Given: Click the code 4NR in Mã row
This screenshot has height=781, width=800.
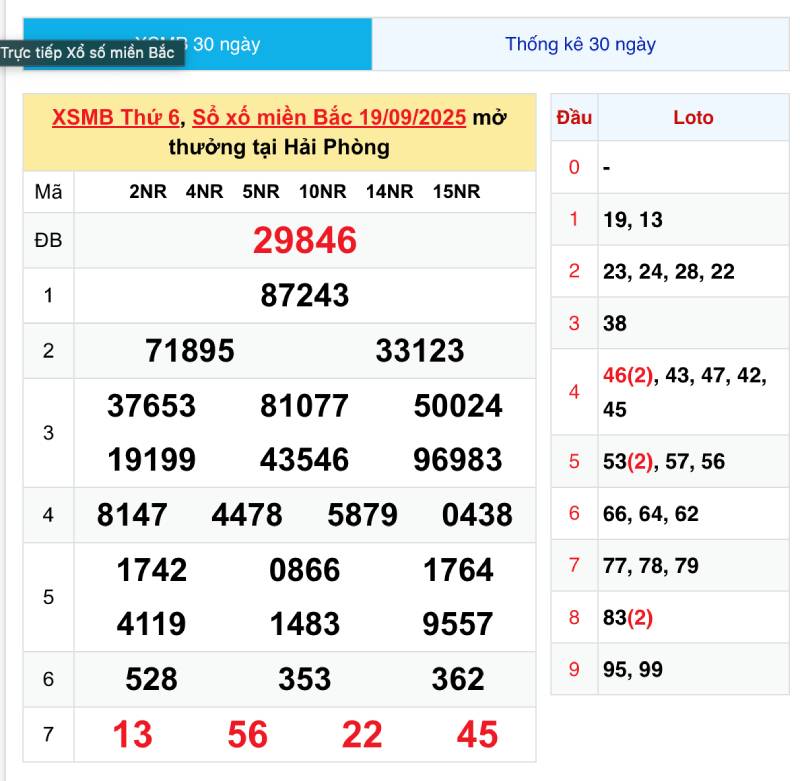Looking at the screenshot, I should coord(204,192).
